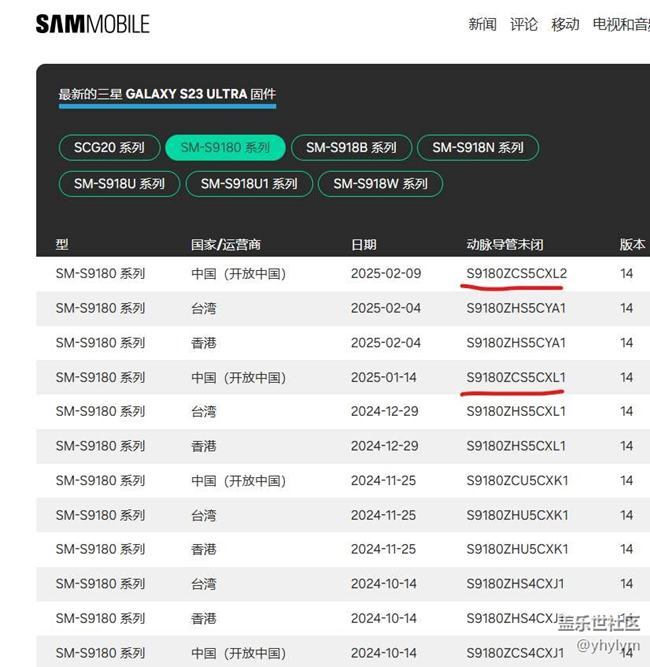Open the 评论 navigation menu
Screen dimensions: 650x667
pos(523,24)
